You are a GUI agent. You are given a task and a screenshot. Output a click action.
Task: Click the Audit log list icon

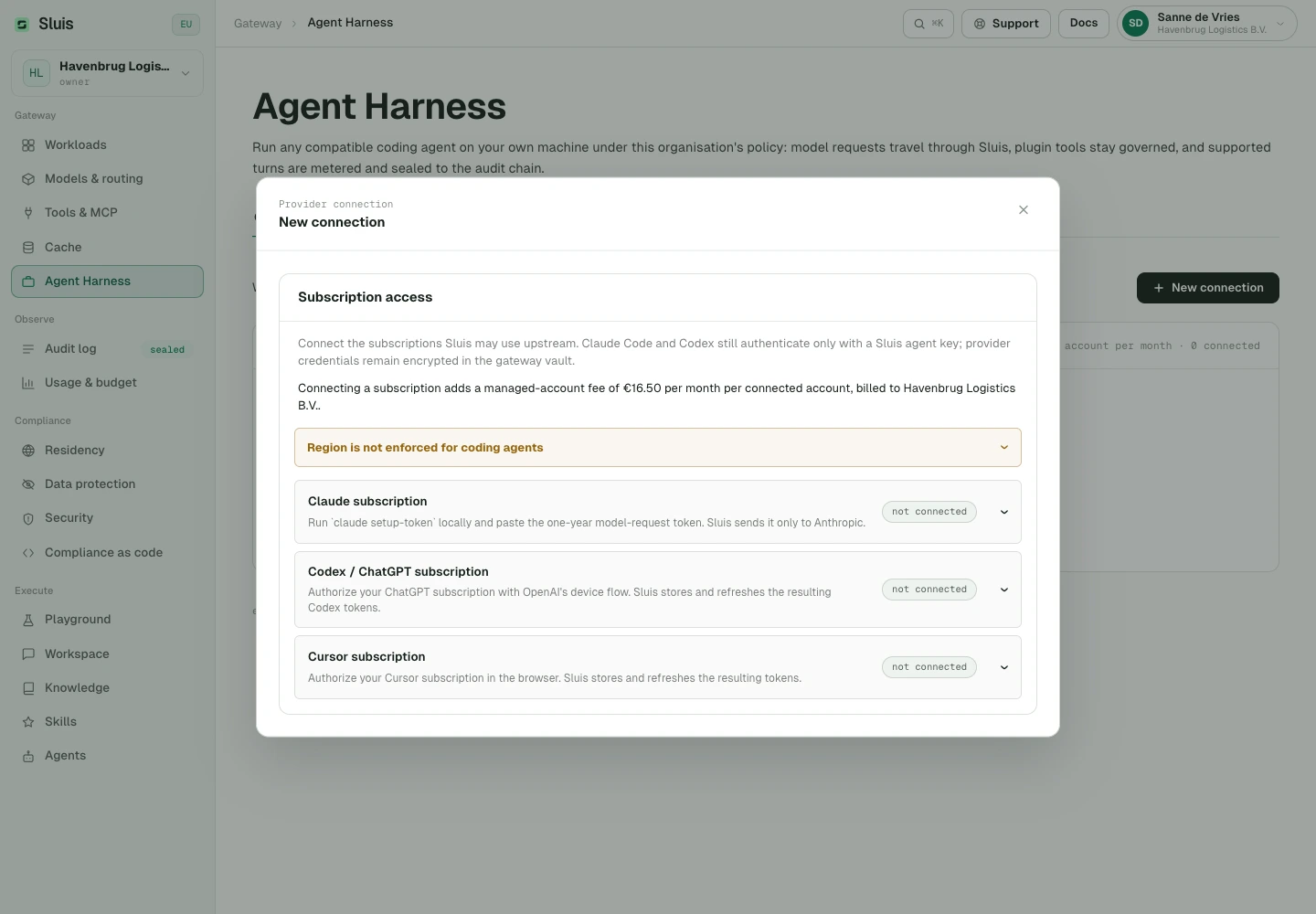click(28, 349)
